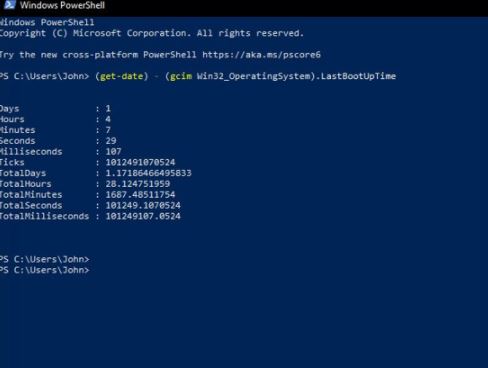Screen dimensions: 488x368
Task: Click the Milliseconds value 107
Action: pyautogui.click(x=113, y=152)
